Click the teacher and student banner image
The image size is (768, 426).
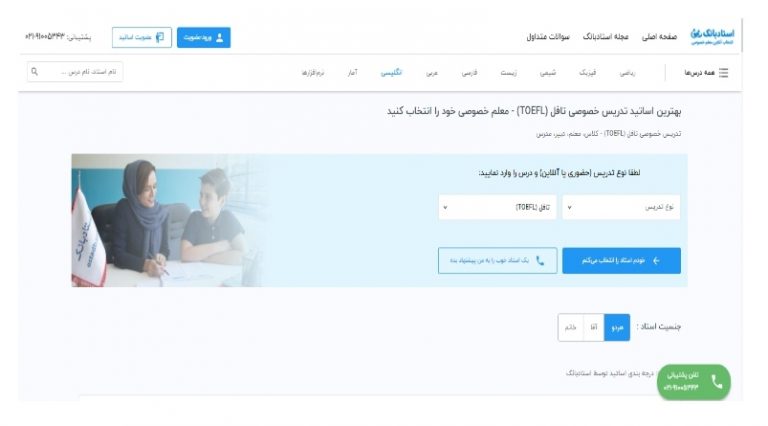[171, 220]
